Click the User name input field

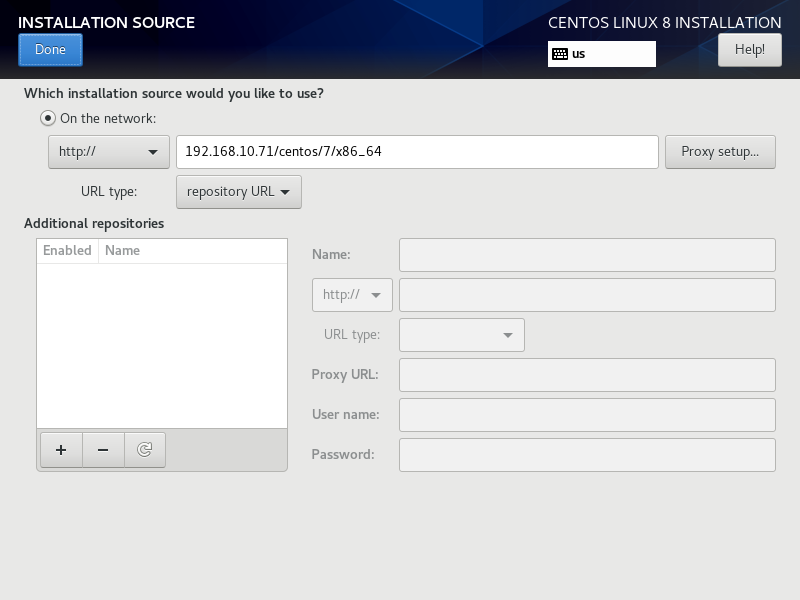coord(587,415)
